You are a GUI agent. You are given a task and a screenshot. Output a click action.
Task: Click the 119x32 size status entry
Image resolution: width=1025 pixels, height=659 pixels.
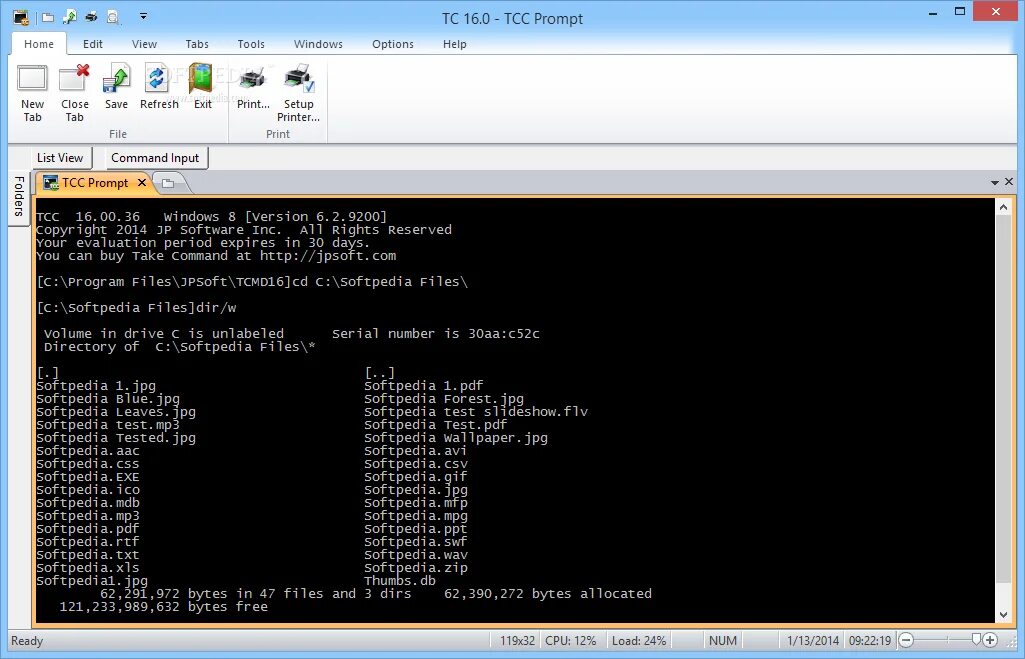(x=517, y=641)
